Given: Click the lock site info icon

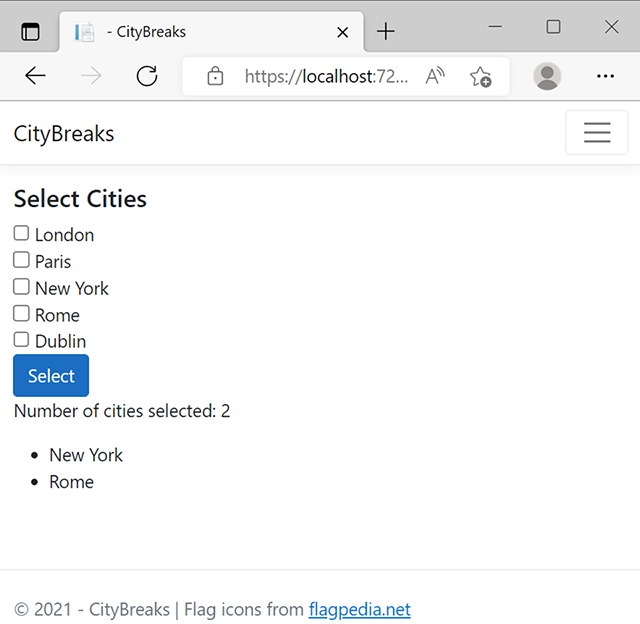Looking at the screenshot, I should (215, 76).
